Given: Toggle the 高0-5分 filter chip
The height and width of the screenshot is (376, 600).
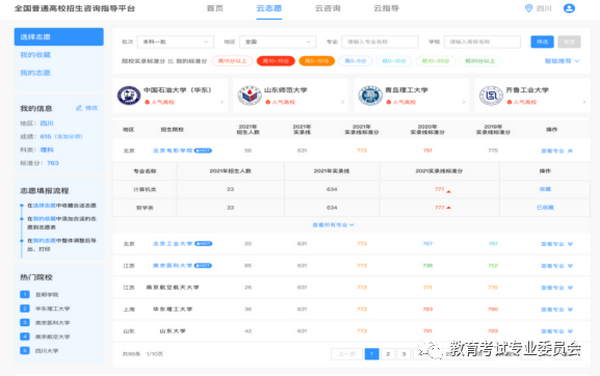Looking at the screenshot, I should pyautogui.click(x=355, y=61).
